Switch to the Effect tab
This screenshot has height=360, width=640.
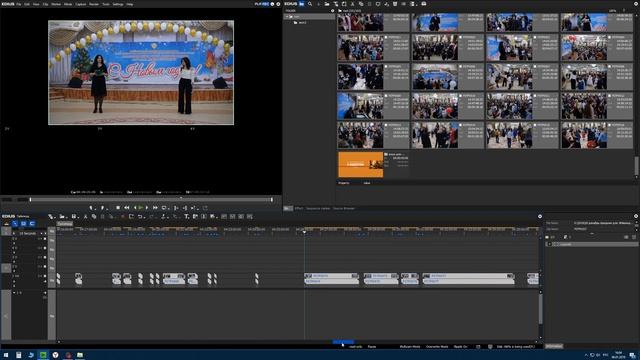point(299,209)
